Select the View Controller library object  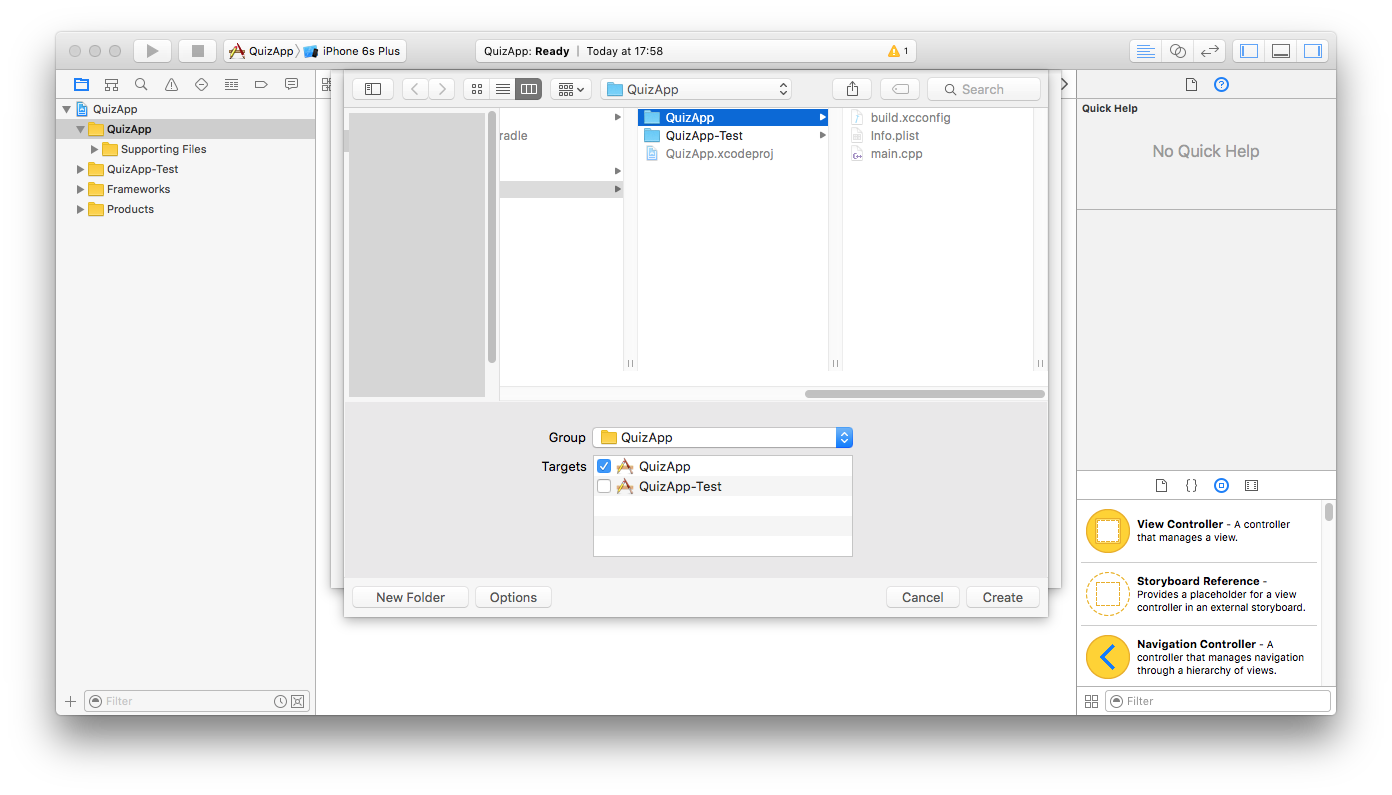pyautogui.click(x=1201, y=531)
